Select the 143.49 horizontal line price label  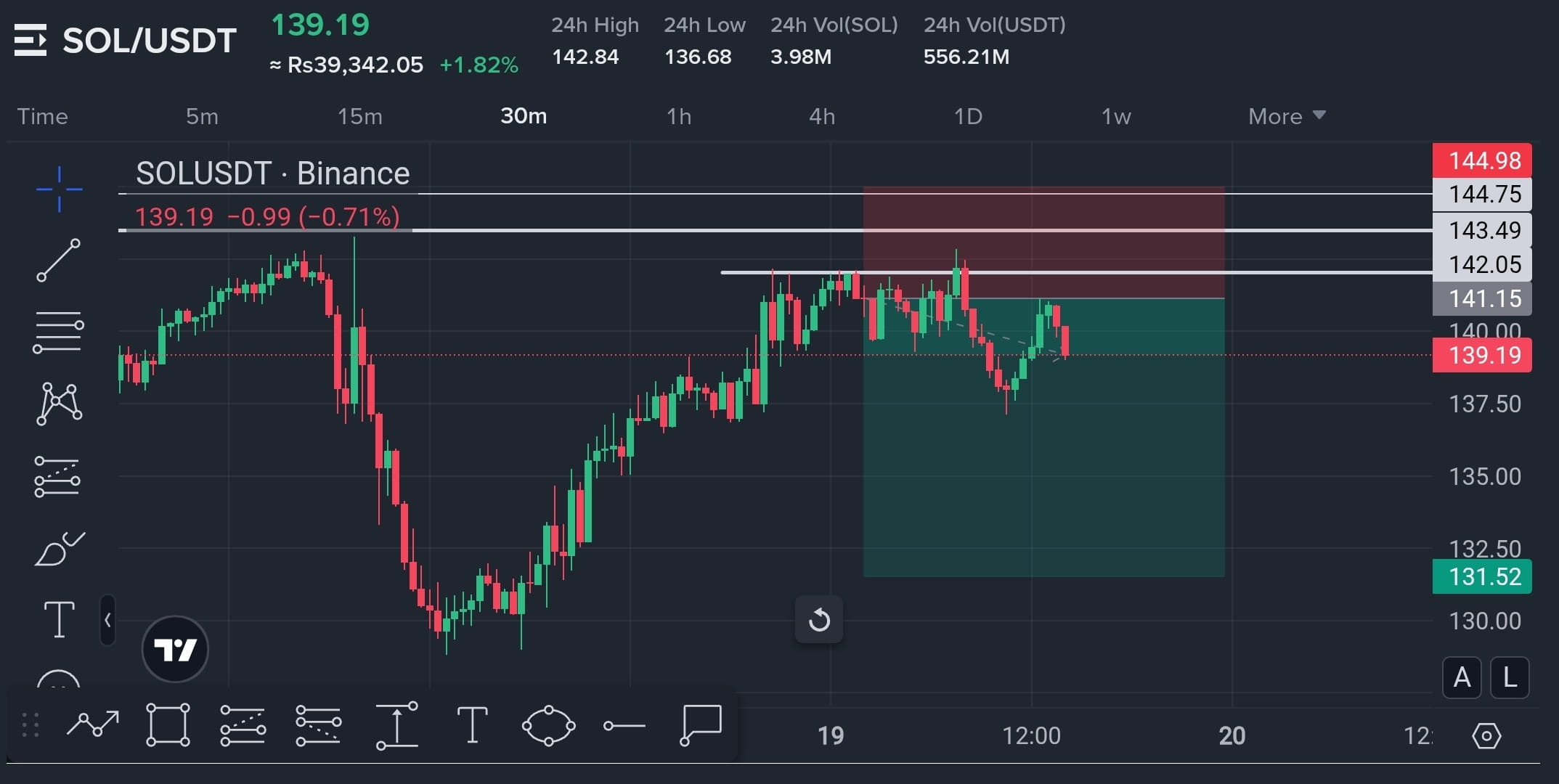click(1482, 230)
